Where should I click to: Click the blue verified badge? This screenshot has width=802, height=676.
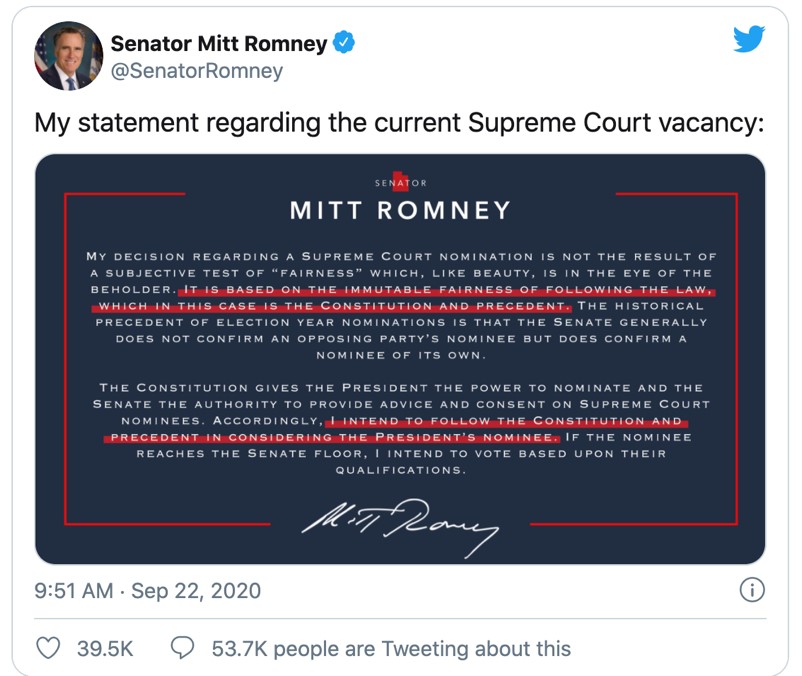click(x=344, y=42)
